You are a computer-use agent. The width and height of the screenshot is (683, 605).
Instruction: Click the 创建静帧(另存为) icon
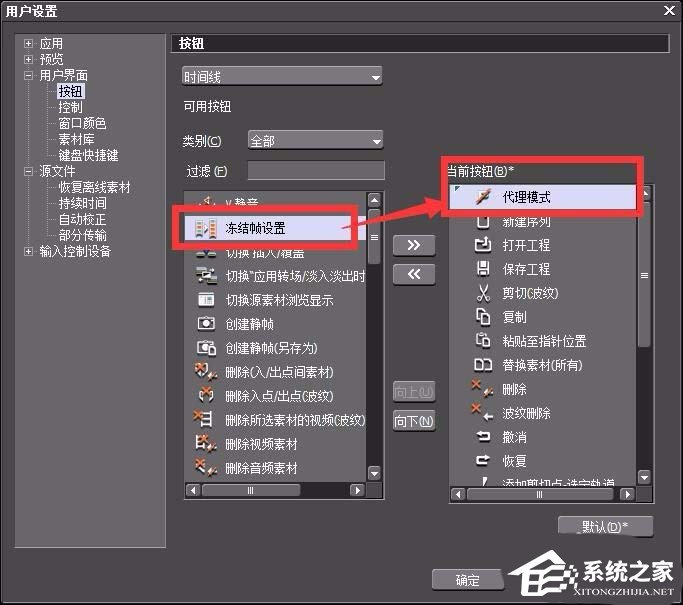pos(206,348)
